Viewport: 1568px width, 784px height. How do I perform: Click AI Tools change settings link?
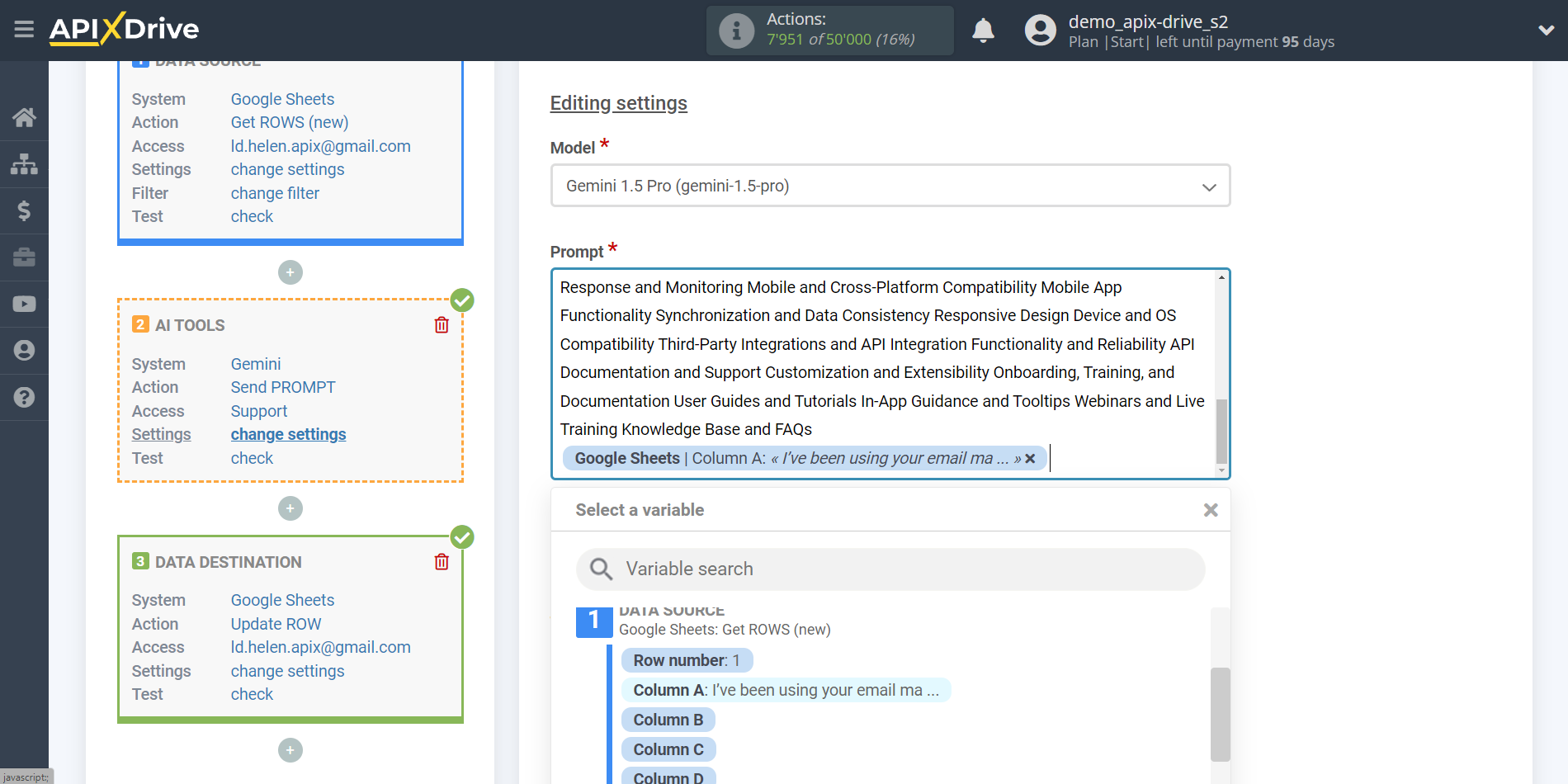(288, 434)
